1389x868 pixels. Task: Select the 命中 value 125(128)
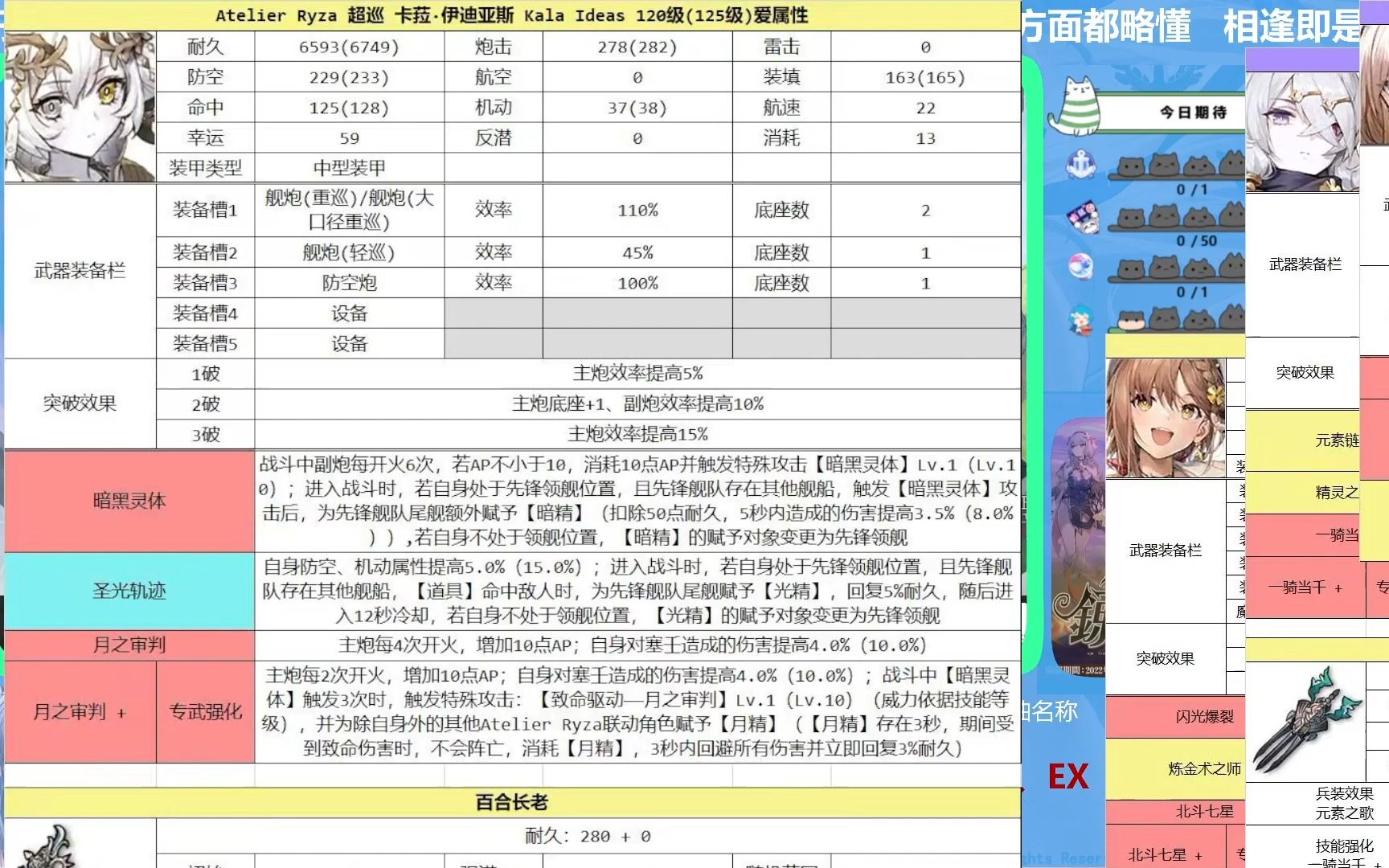349,108
